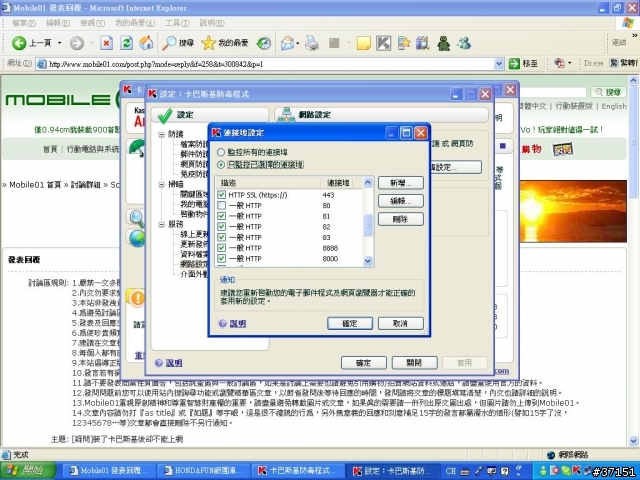This screenshot has width=640, height=480.
Task: Collapse the 服務 tree node
Action: 162,224
